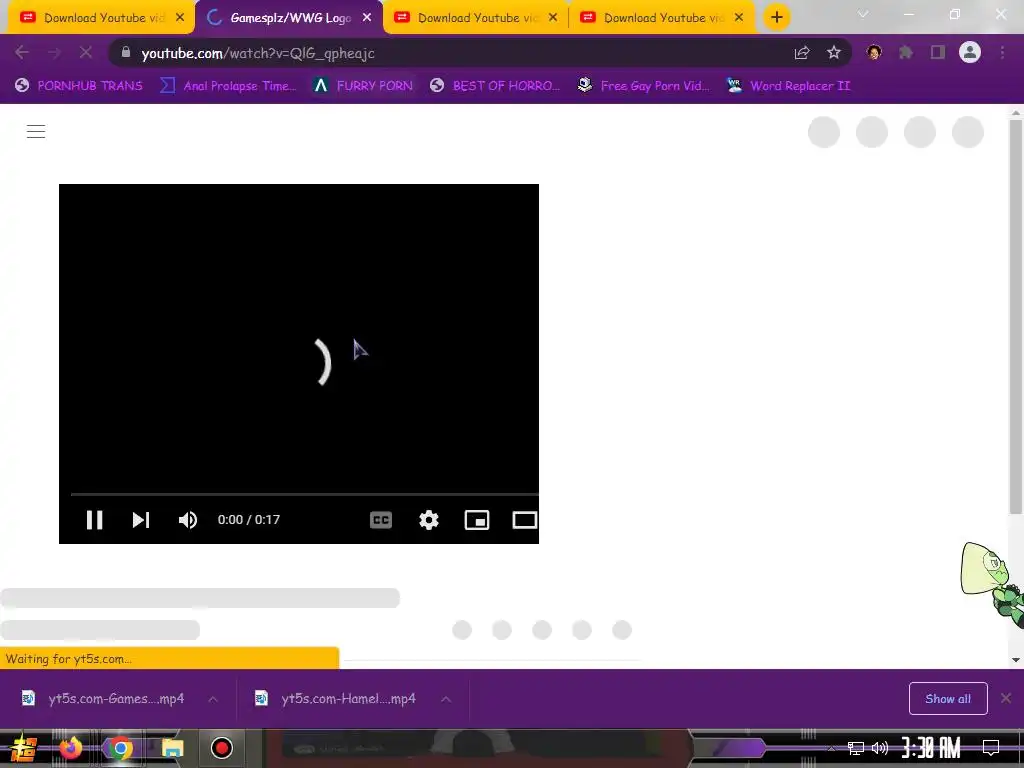
Task: Launch Firefox from the taskbar
Action: [70, 748]
